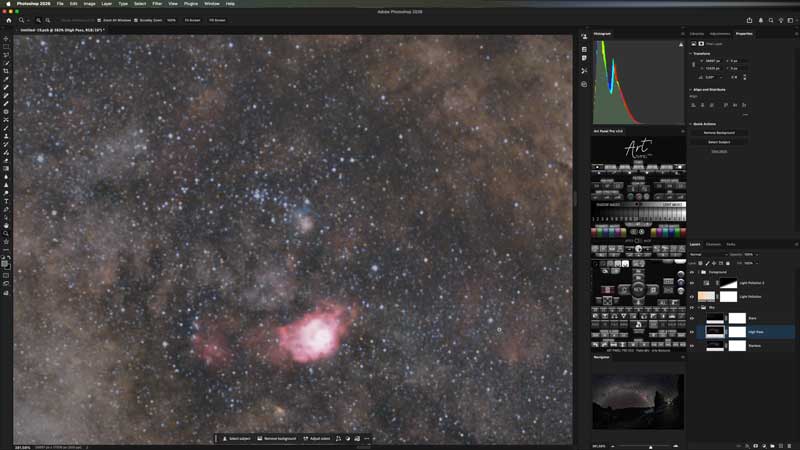
Task: Select the Hand tool
Action: [6, 225]
